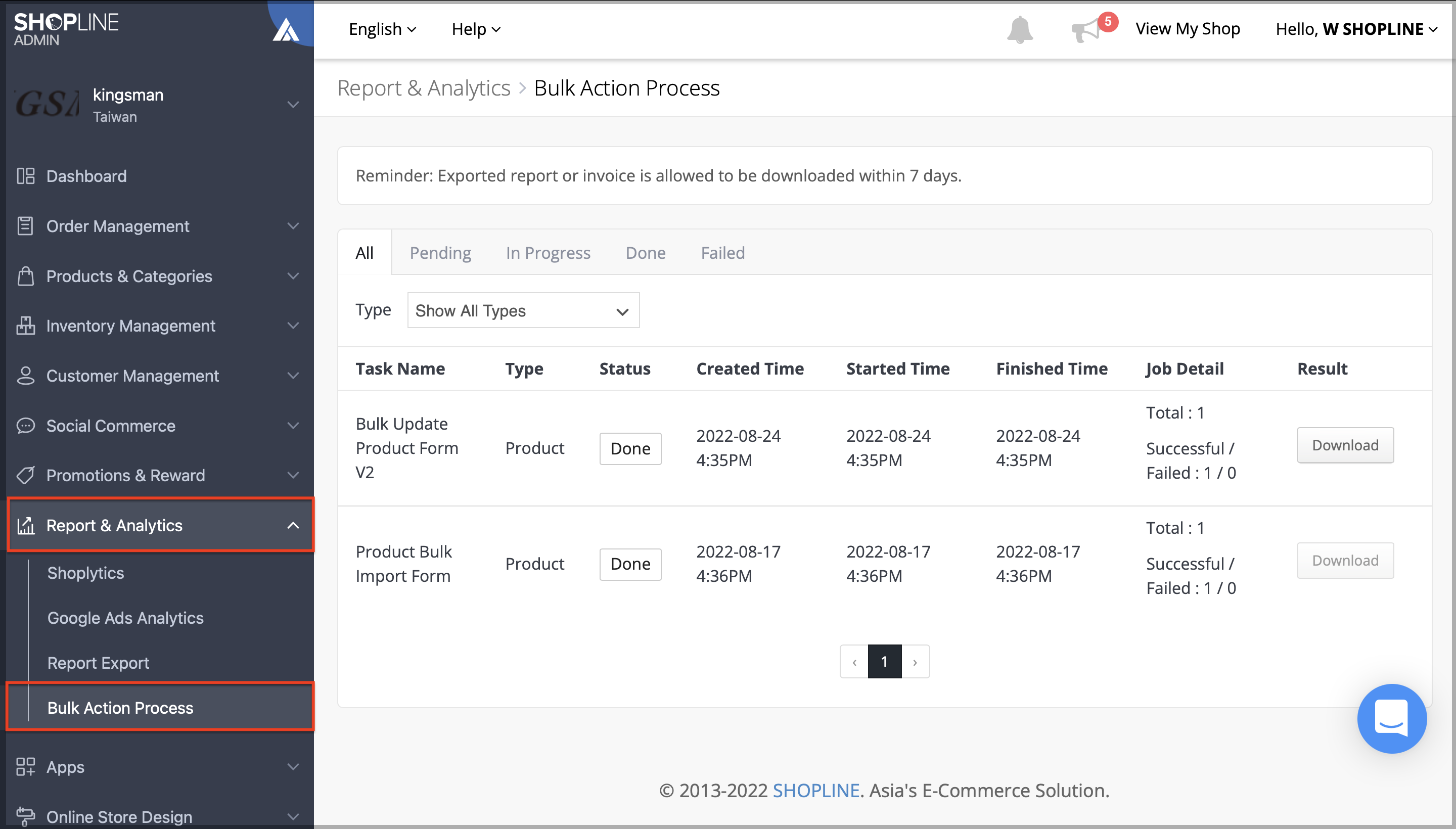1456x829 pixels.
Task: Click Done status of Product Bulk Import Form
Action: tap(630, 564)
